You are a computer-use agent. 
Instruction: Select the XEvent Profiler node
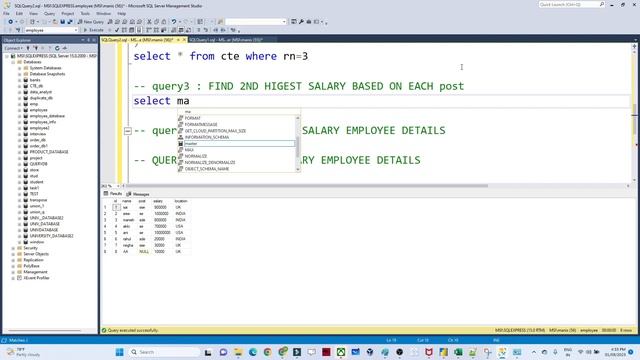[x=36, y=278]
